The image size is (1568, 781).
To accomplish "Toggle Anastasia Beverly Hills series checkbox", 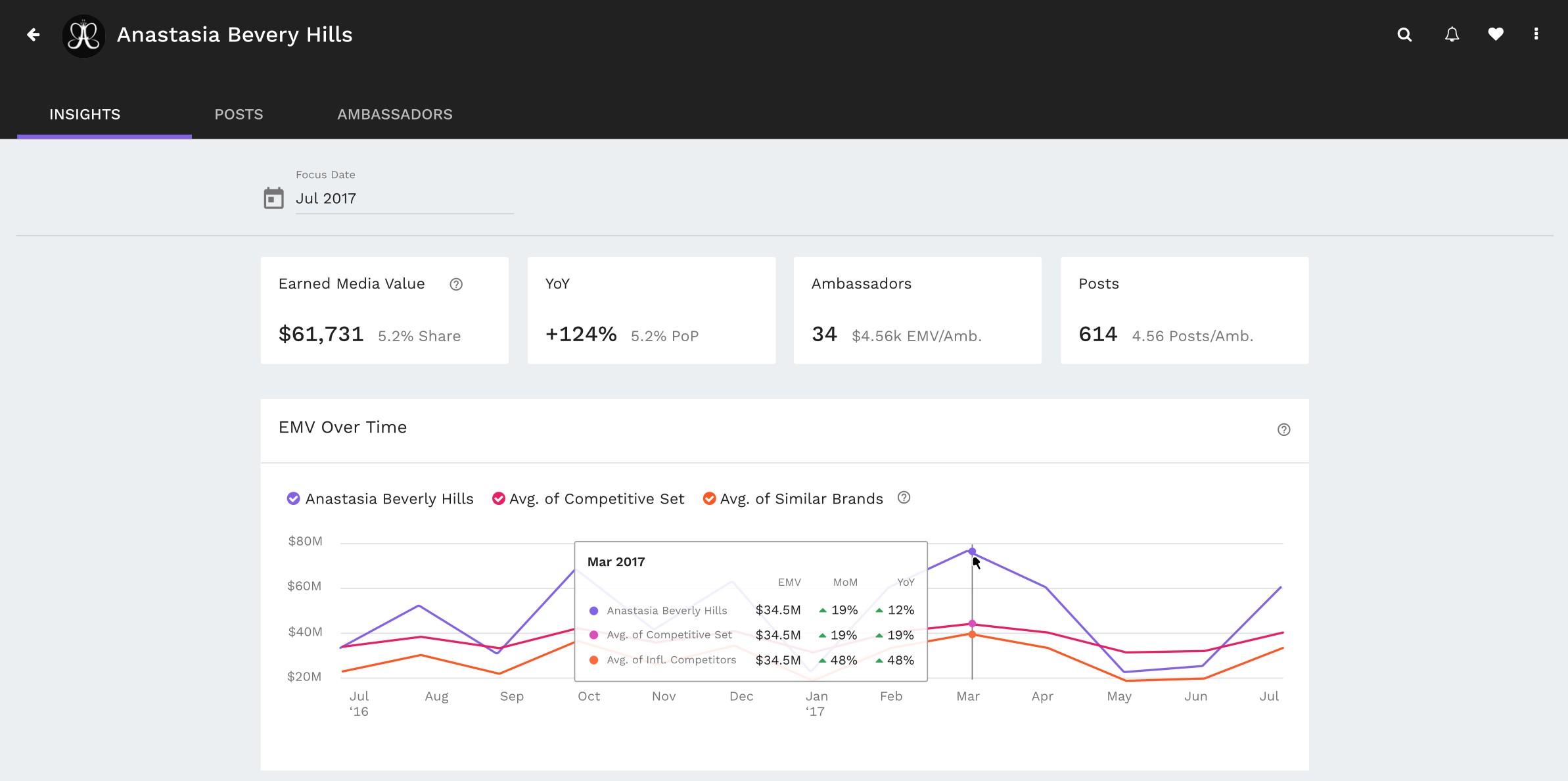I will (294, 498).
